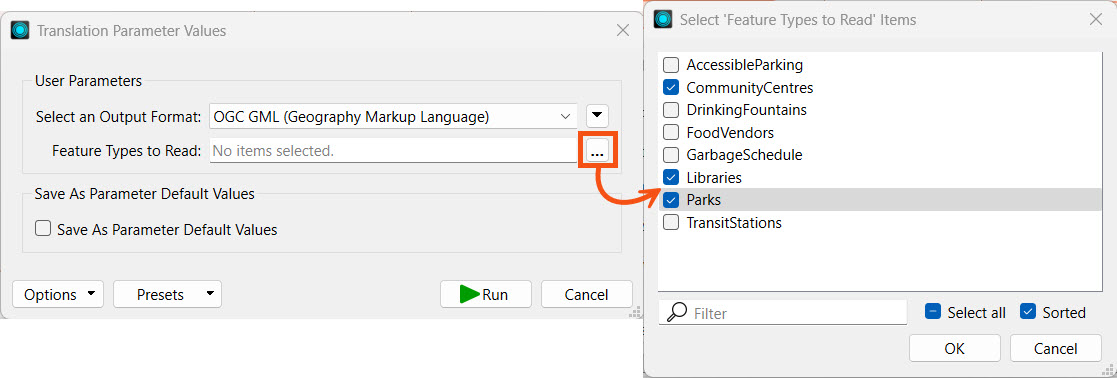The image size is (1117, 378).
Task: Click the FME icon in Select Items dialog title
Action: pyautogui.click(x=663, y=19)
